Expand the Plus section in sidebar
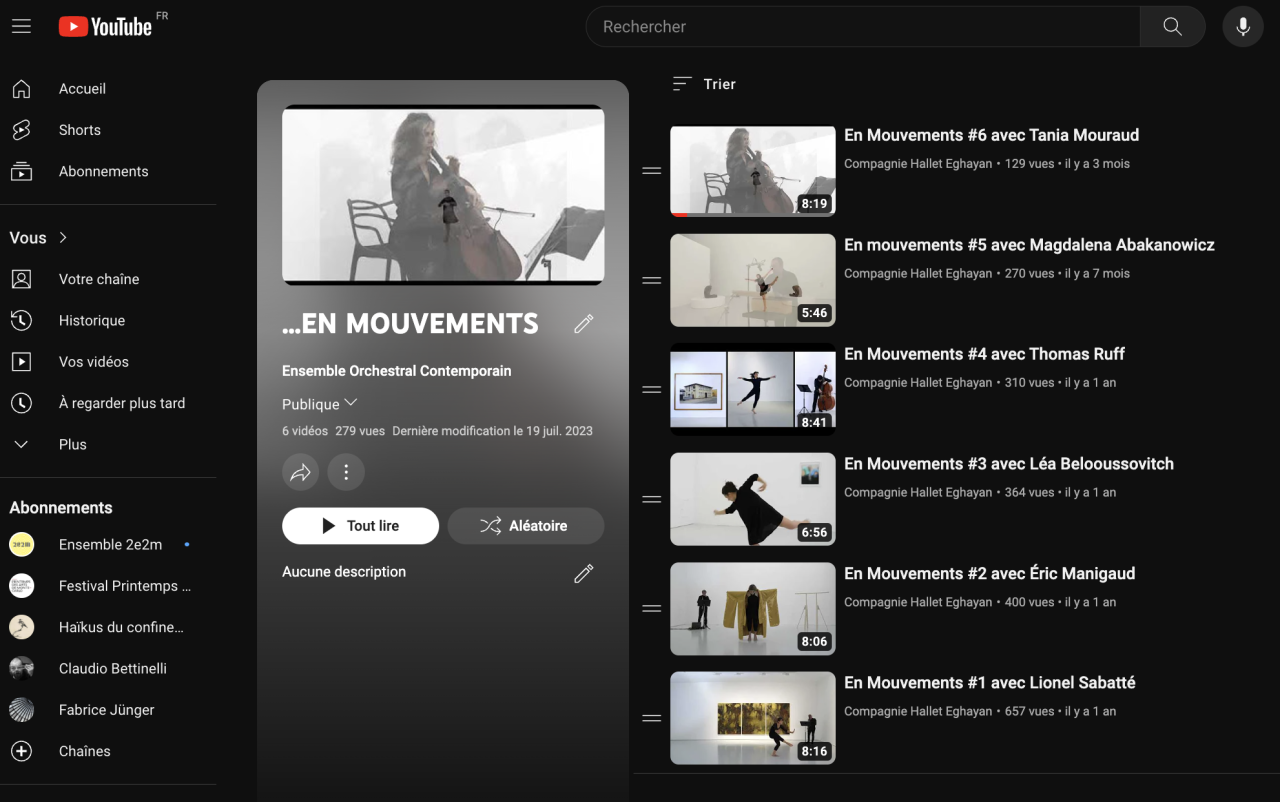Image resolution: width=1280 pixels, height=802 pixels. click(x=73, y=444)
